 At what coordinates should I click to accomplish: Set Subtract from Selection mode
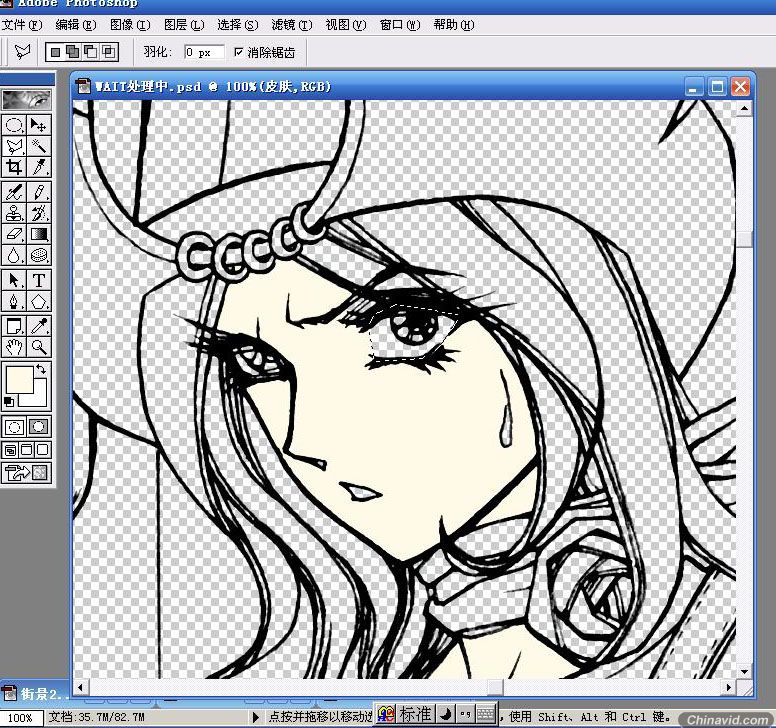click(91, 51)
